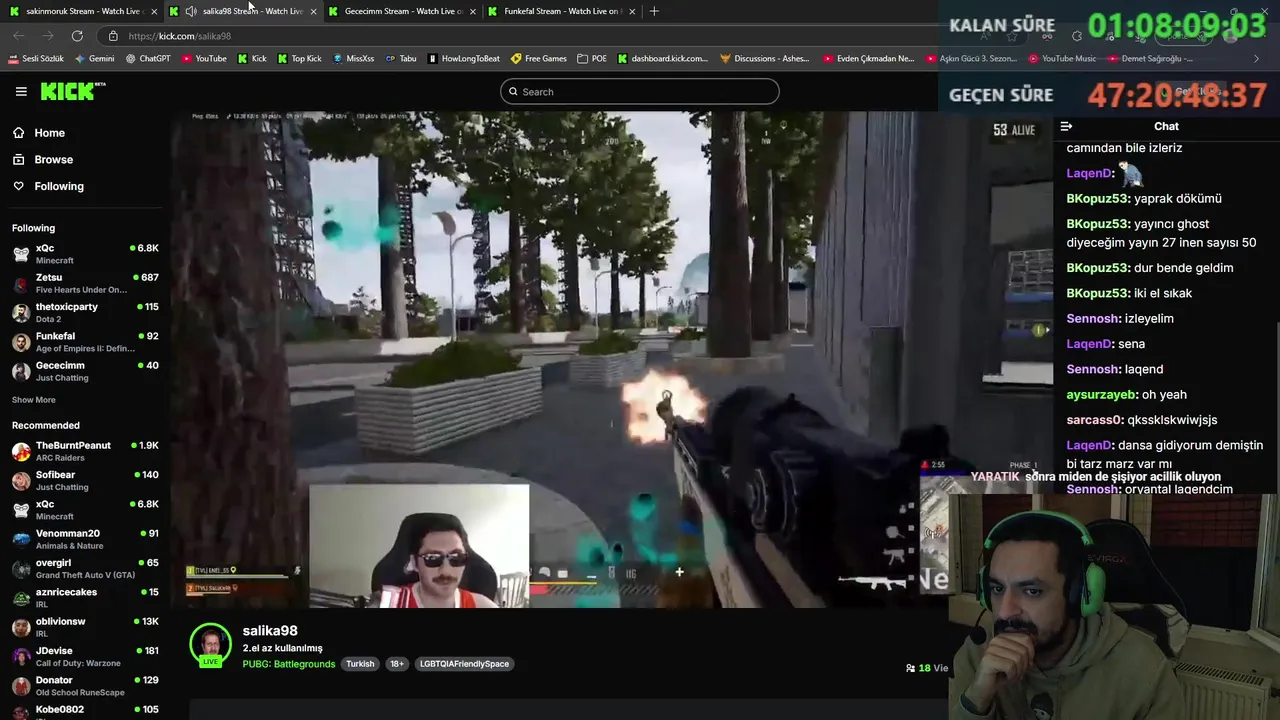Screen dimensions: 1280x720
Task: Open xQc Minecraft channel in Following list
Action: pos(85,254)
